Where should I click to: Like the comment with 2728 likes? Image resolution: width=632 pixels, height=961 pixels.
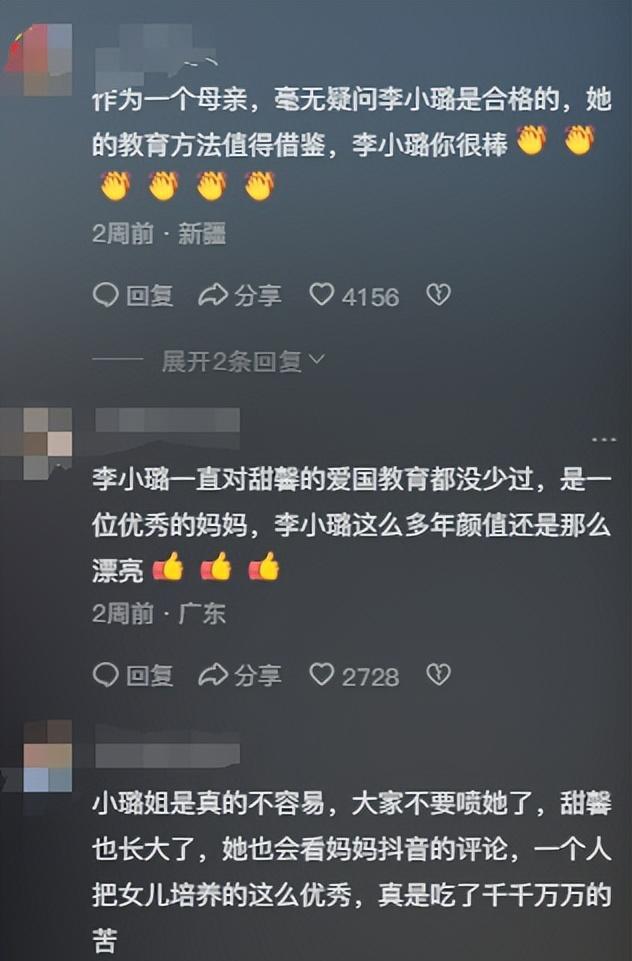[x=321, y=675]
